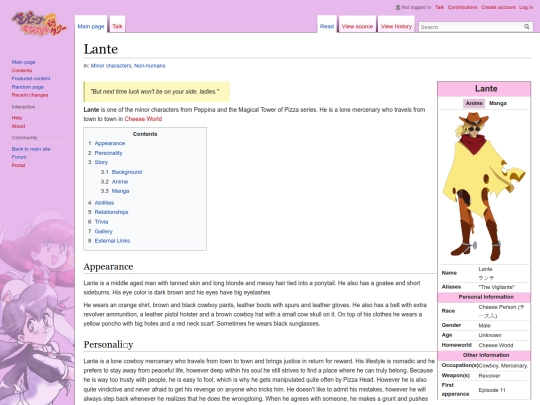Go to Main page in the sidebar

coord(23,62)
